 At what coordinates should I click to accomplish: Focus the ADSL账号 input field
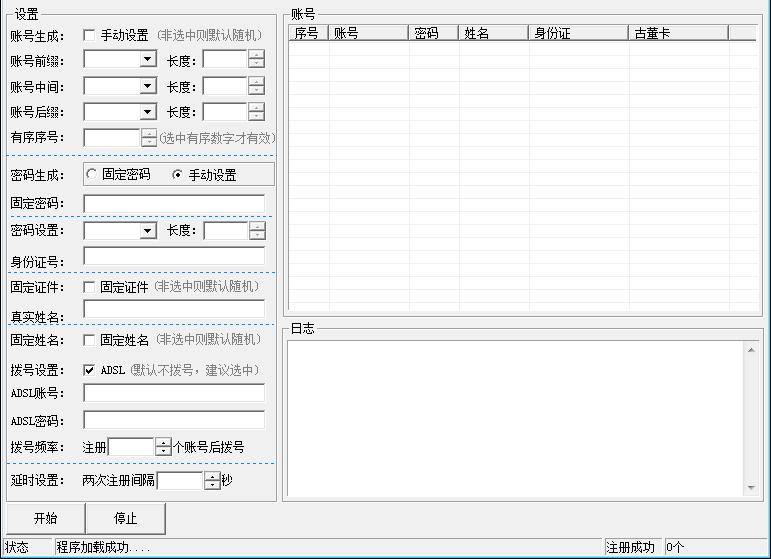(174, 393)
